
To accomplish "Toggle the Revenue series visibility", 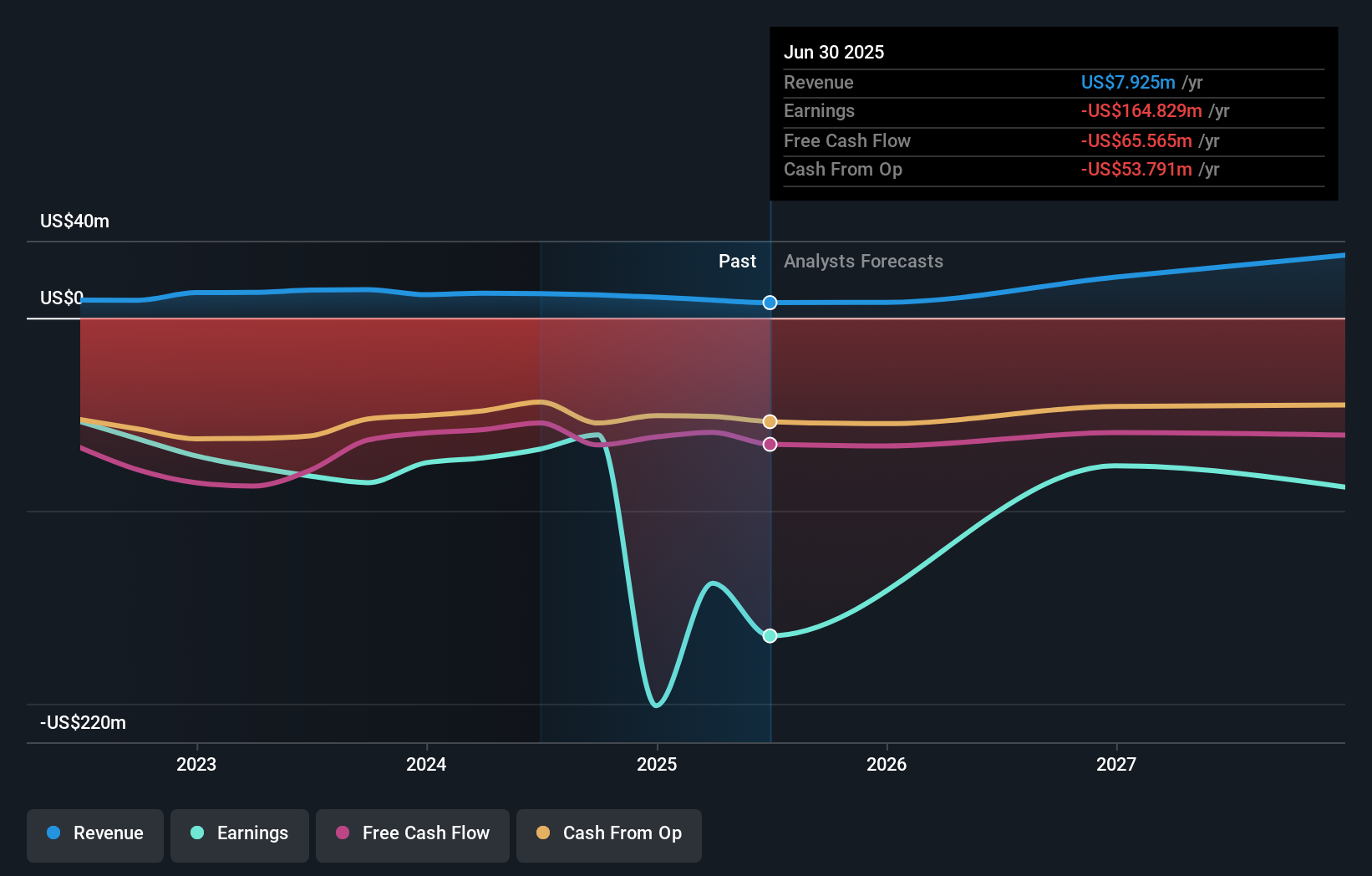I will (x=94, y=833).
